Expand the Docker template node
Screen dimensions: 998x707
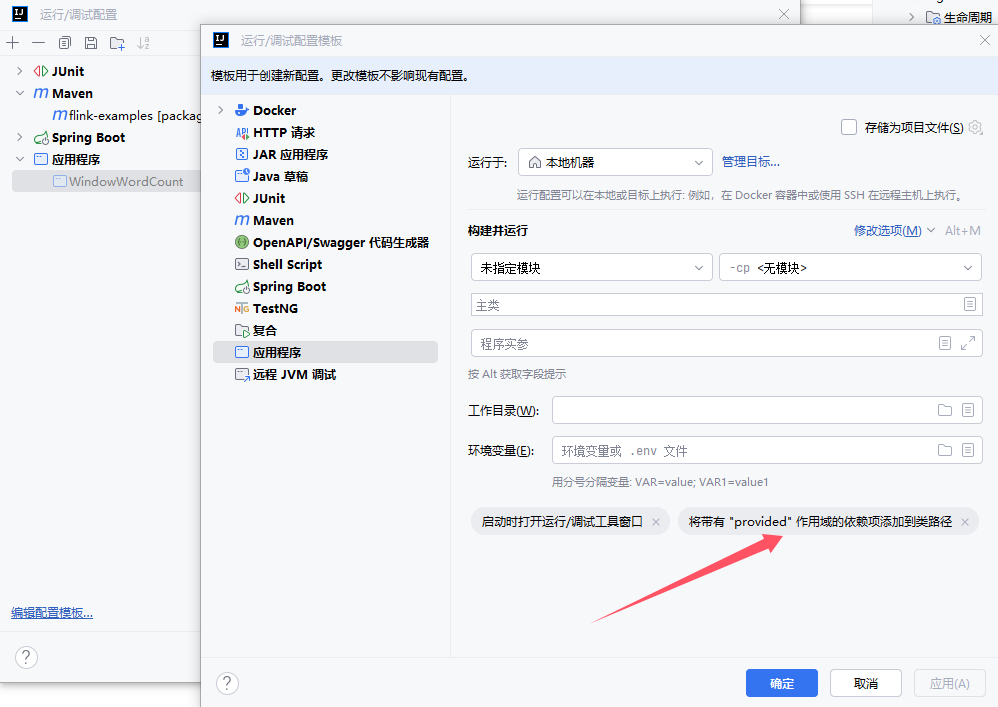point(221,110)
